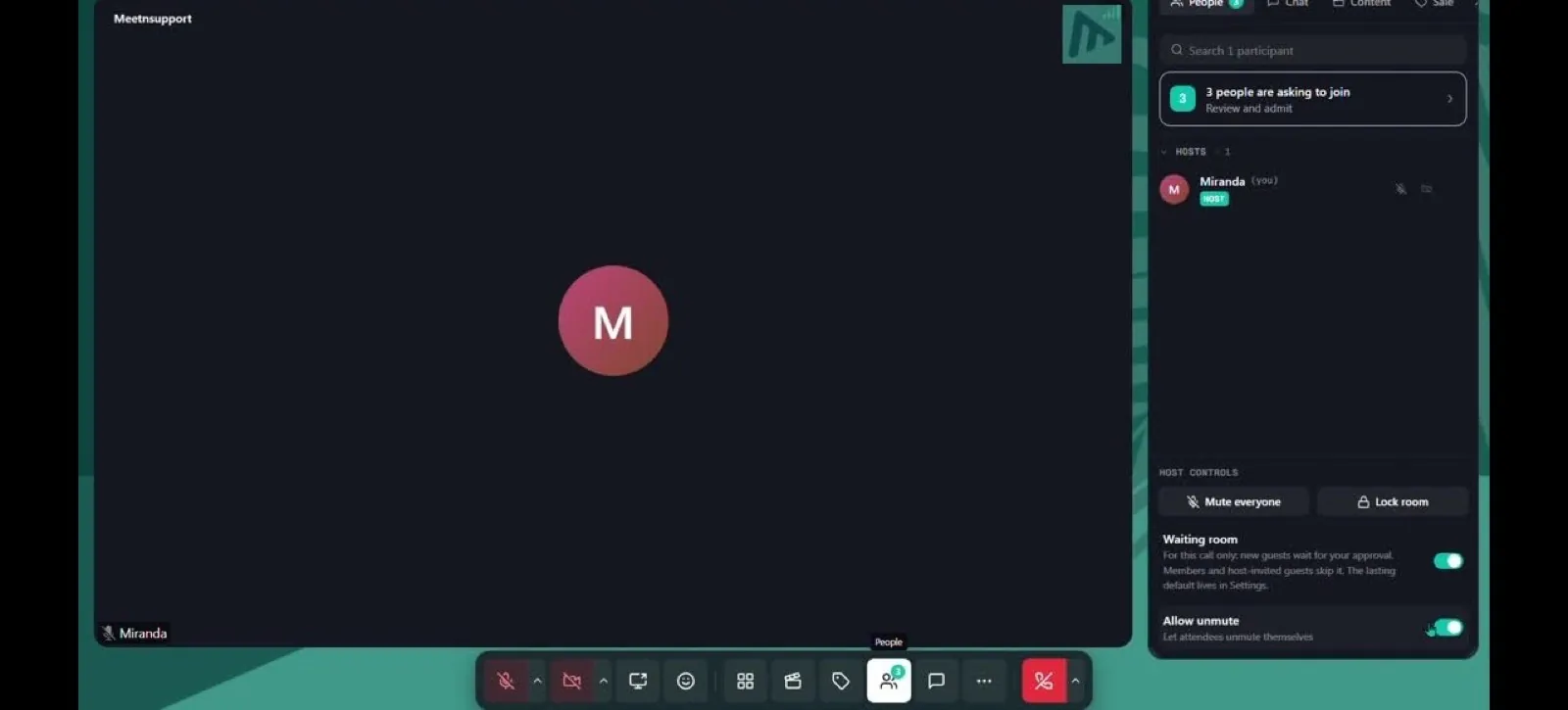This screenshot has width=1568, height=710.
Task: Click Miranda's avatar in the hosts list
Action: 1174,189
